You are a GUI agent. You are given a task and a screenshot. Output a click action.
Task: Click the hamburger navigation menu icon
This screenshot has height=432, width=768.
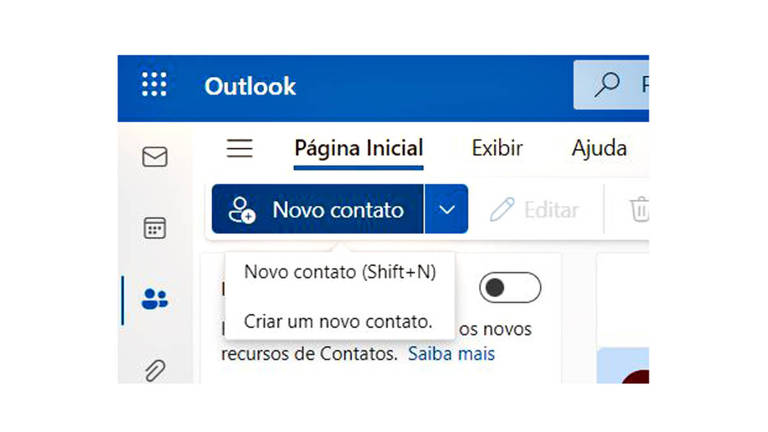(240, 148)
